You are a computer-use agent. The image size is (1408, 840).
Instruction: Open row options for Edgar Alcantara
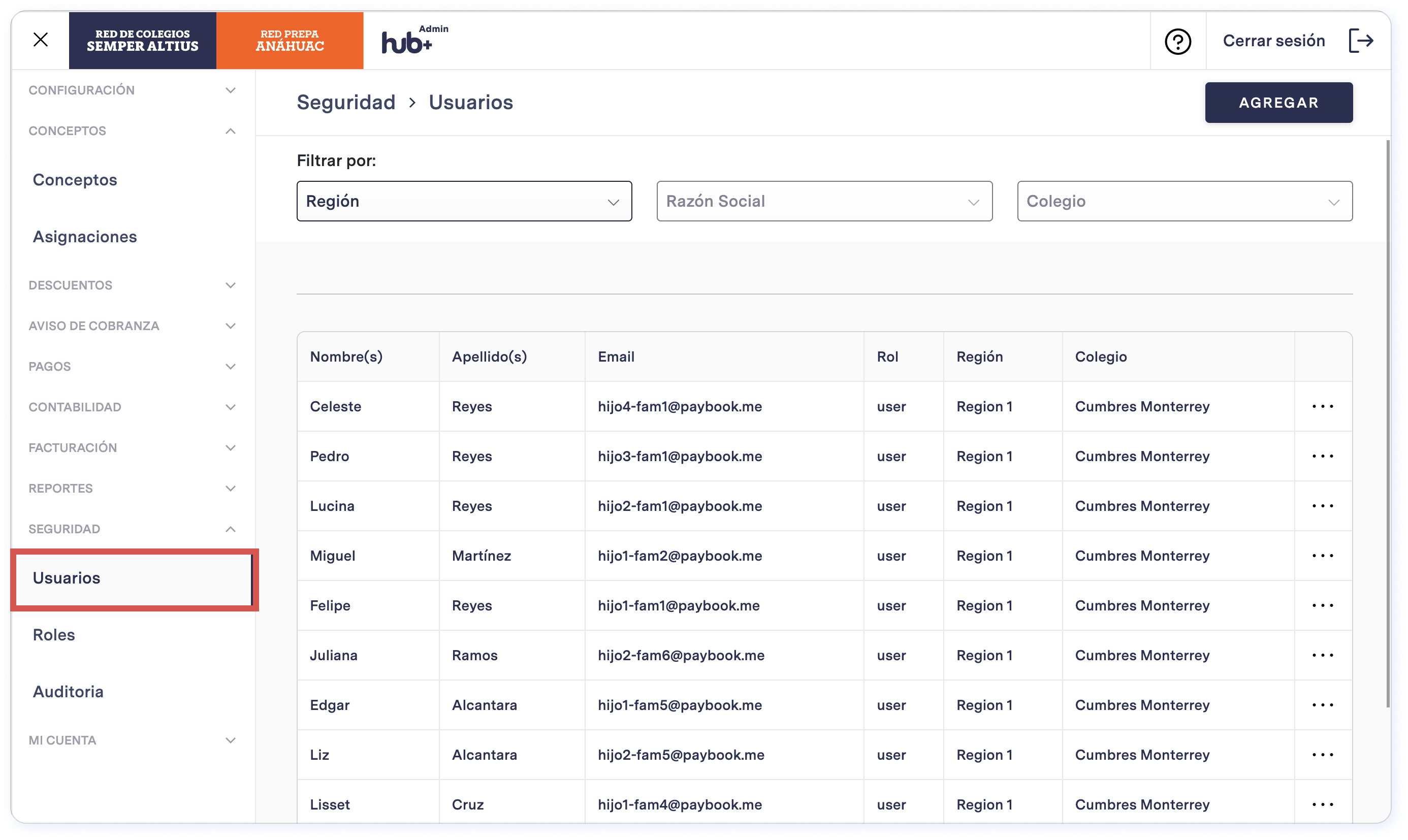click(x=1323, y=705)
